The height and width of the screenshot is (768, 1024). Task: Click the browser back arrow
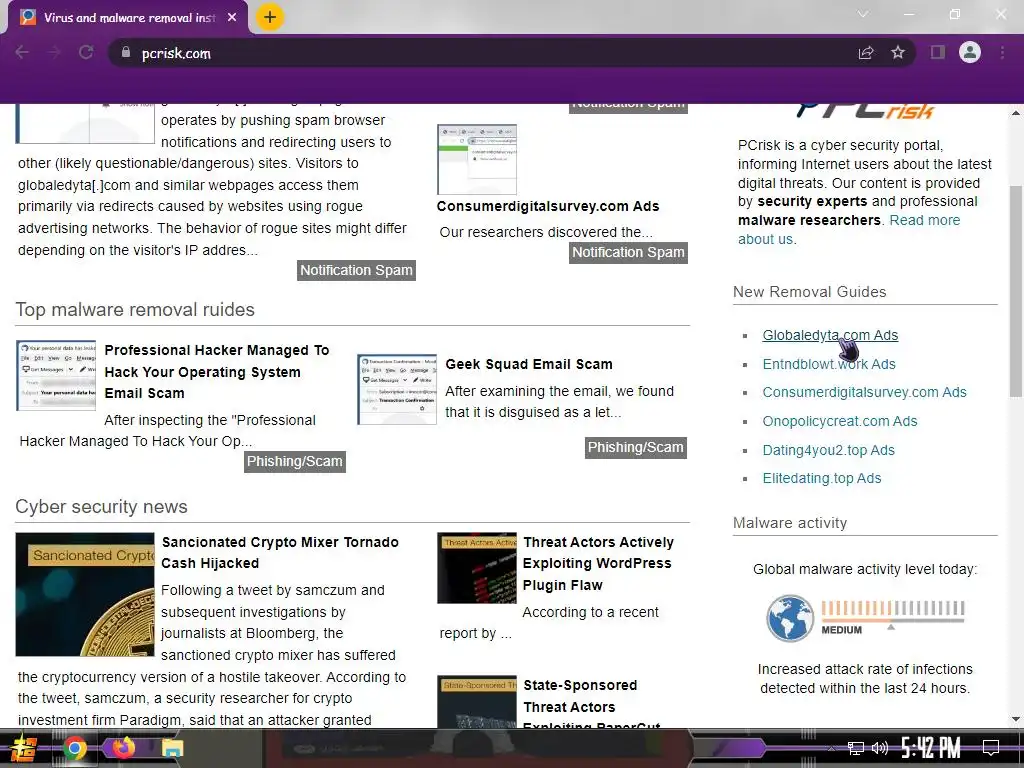[22, 53]
